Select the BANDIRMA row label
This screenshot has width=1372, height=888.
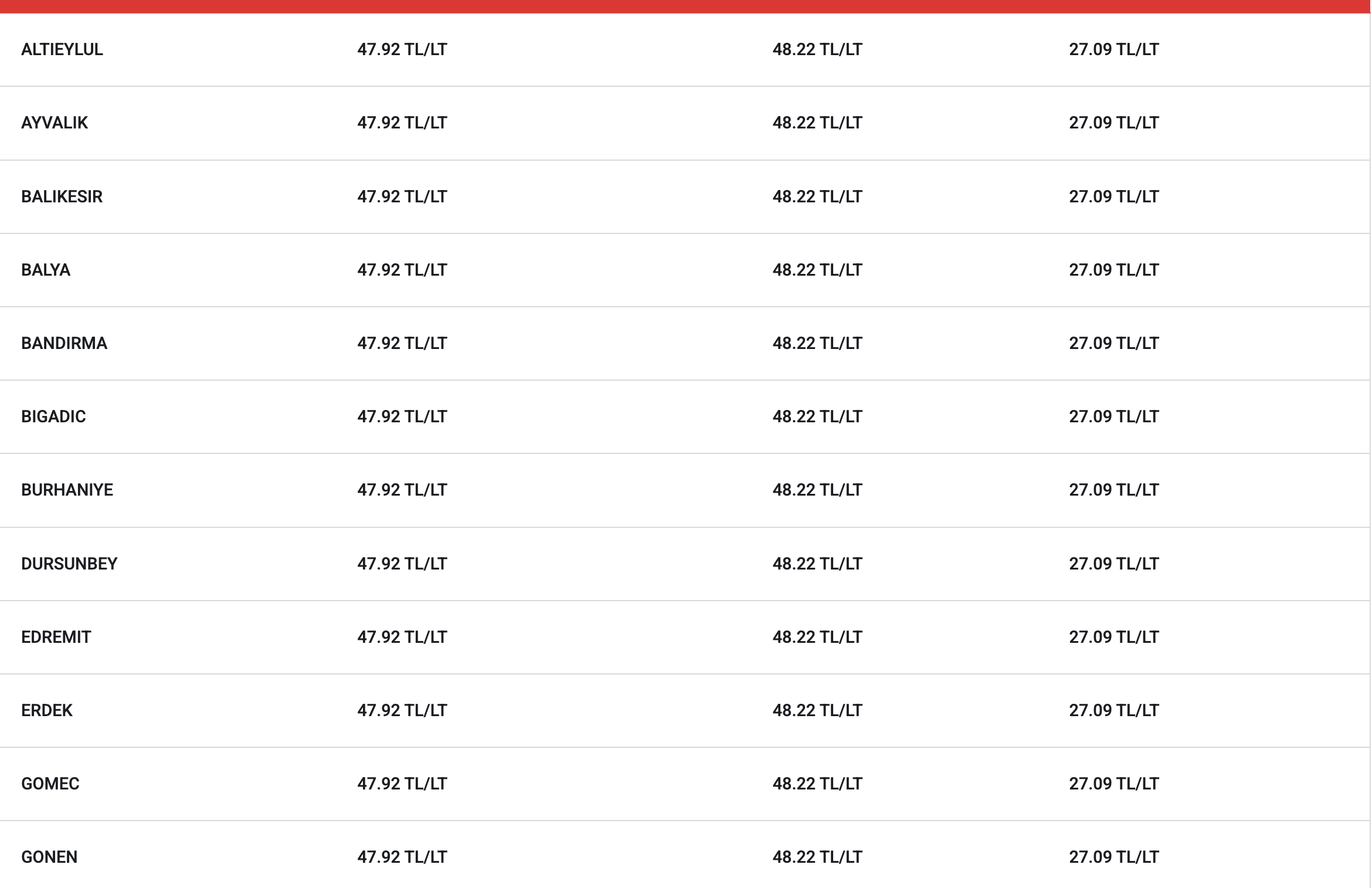(x=64, y=343)
